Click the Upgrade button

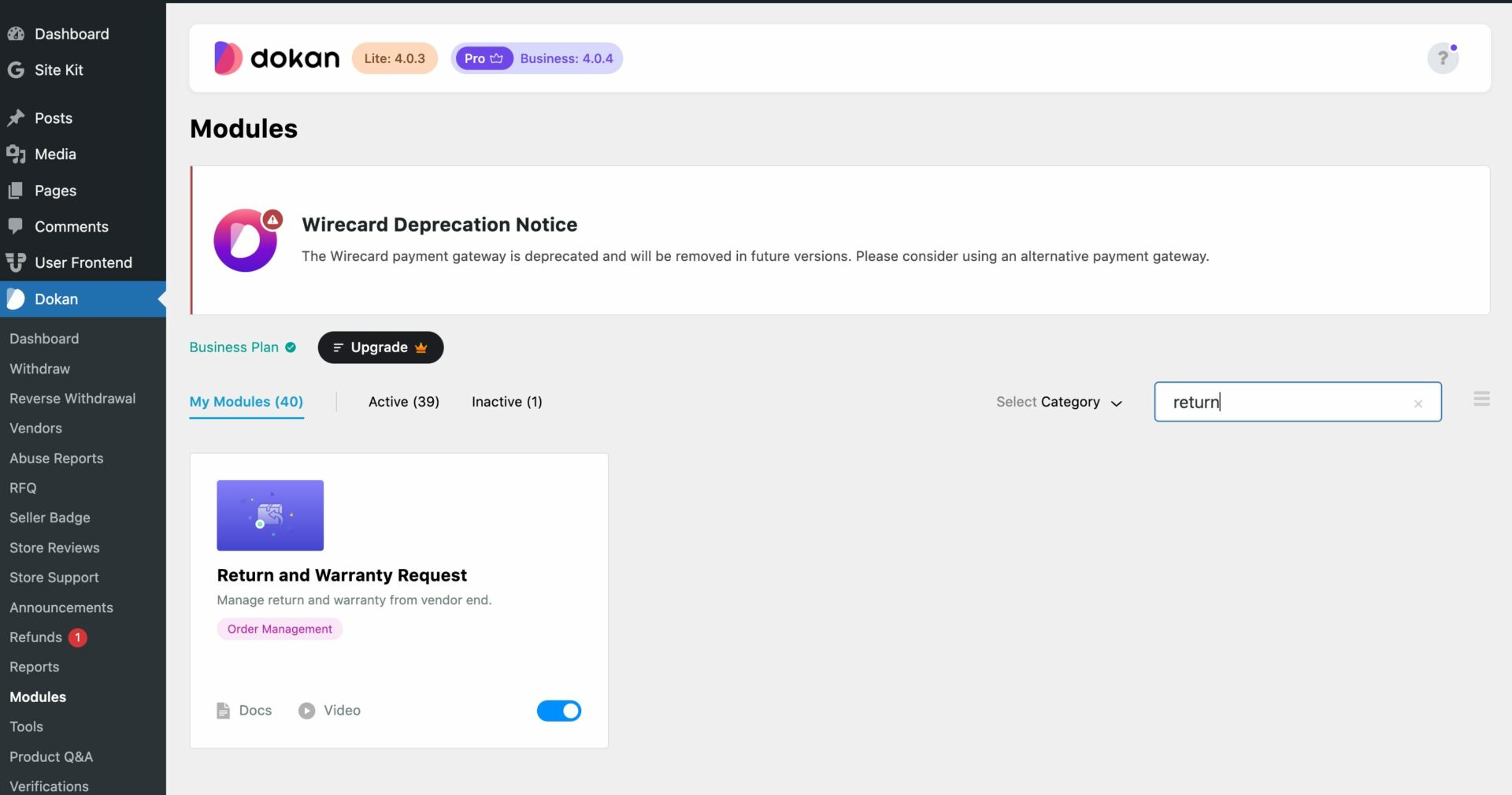tap(380, 347)
